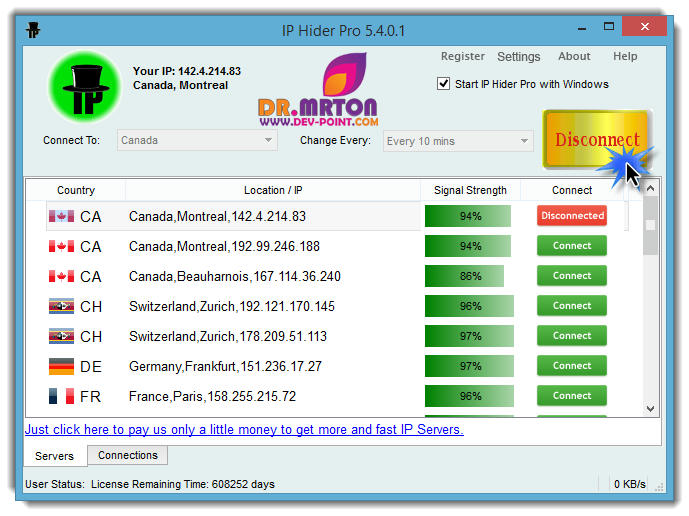Click the 86% signal bar for Beauharnois
Image resolution: width=689 pixels, height=516 pixels.
click(464, 276)
